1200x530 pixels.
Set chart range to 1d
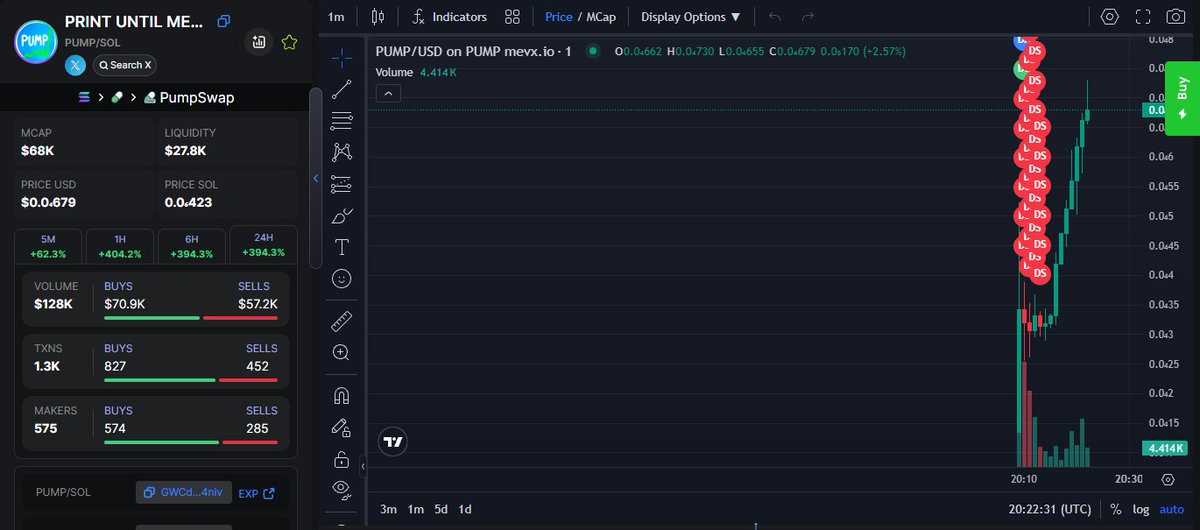point(465,509)
